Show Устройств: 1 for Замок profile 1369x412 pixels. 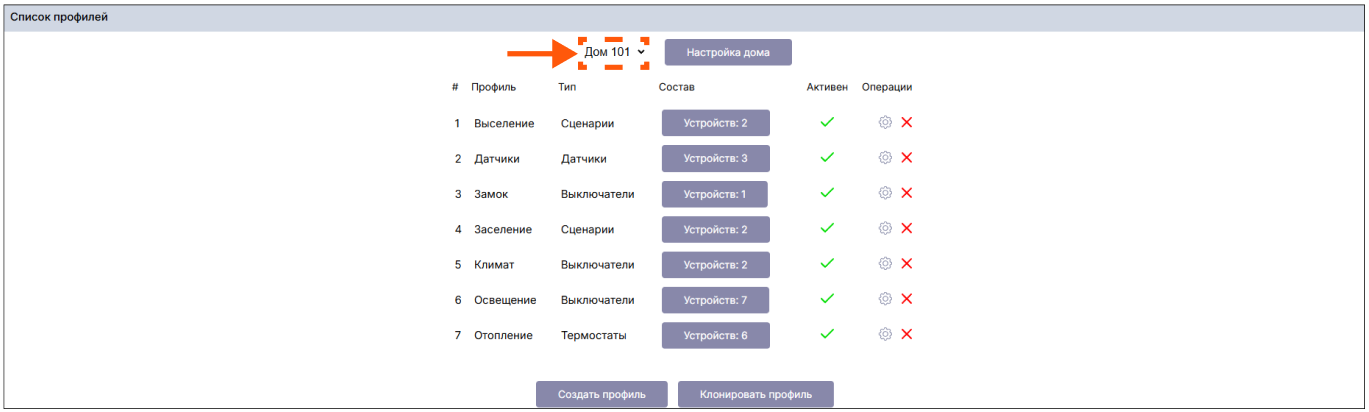pos(715,194)
